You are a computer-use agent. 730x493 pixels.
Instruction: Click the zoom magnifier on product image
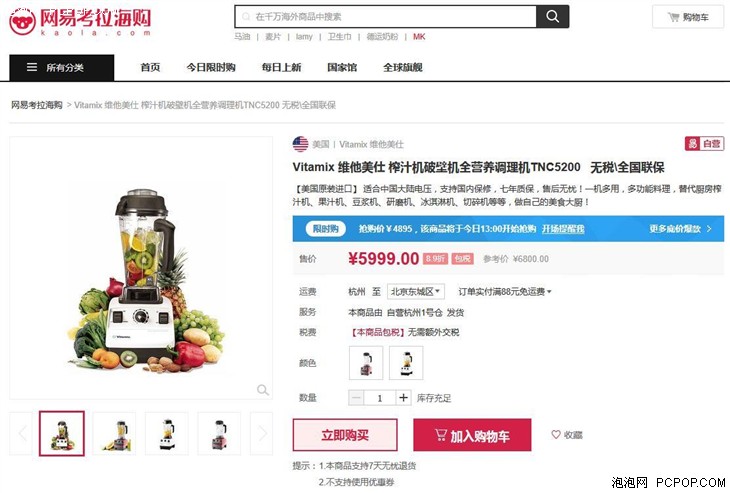coord(263,390)
